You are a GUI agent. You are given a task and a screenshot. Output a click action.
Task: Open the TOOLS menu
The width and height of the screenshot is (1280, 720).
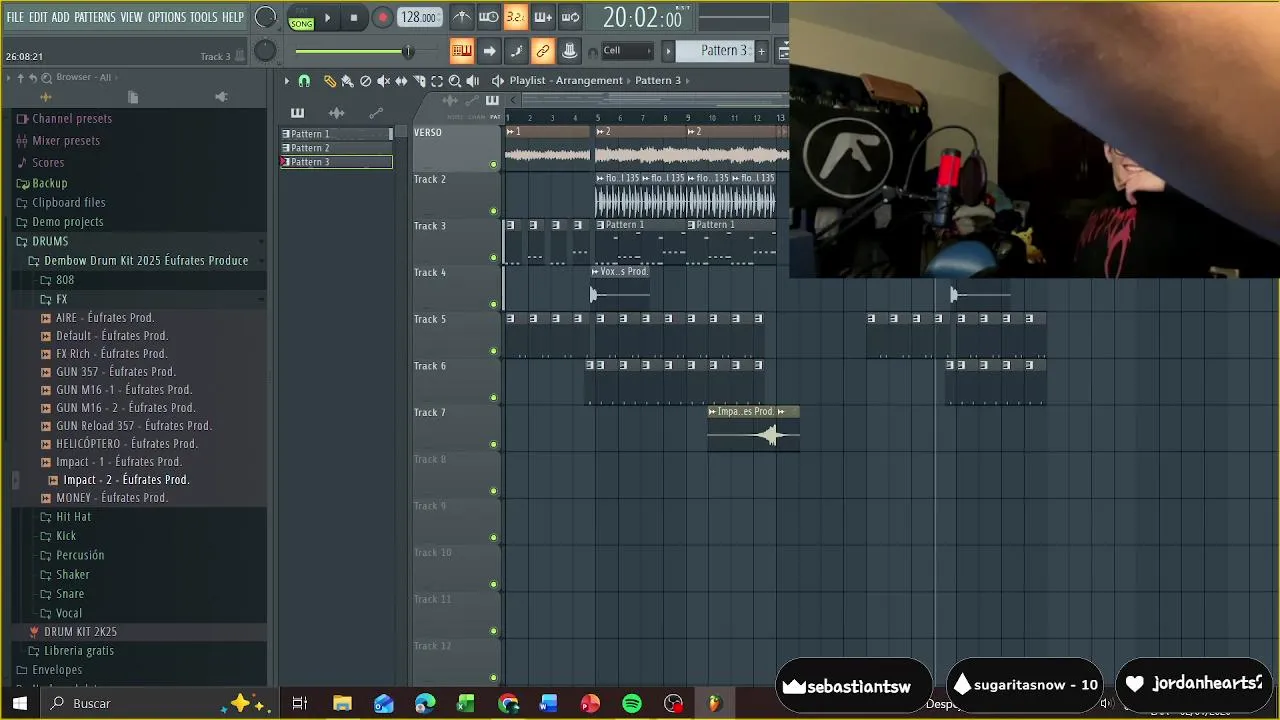pyautogui.click(x=204, y=18)
